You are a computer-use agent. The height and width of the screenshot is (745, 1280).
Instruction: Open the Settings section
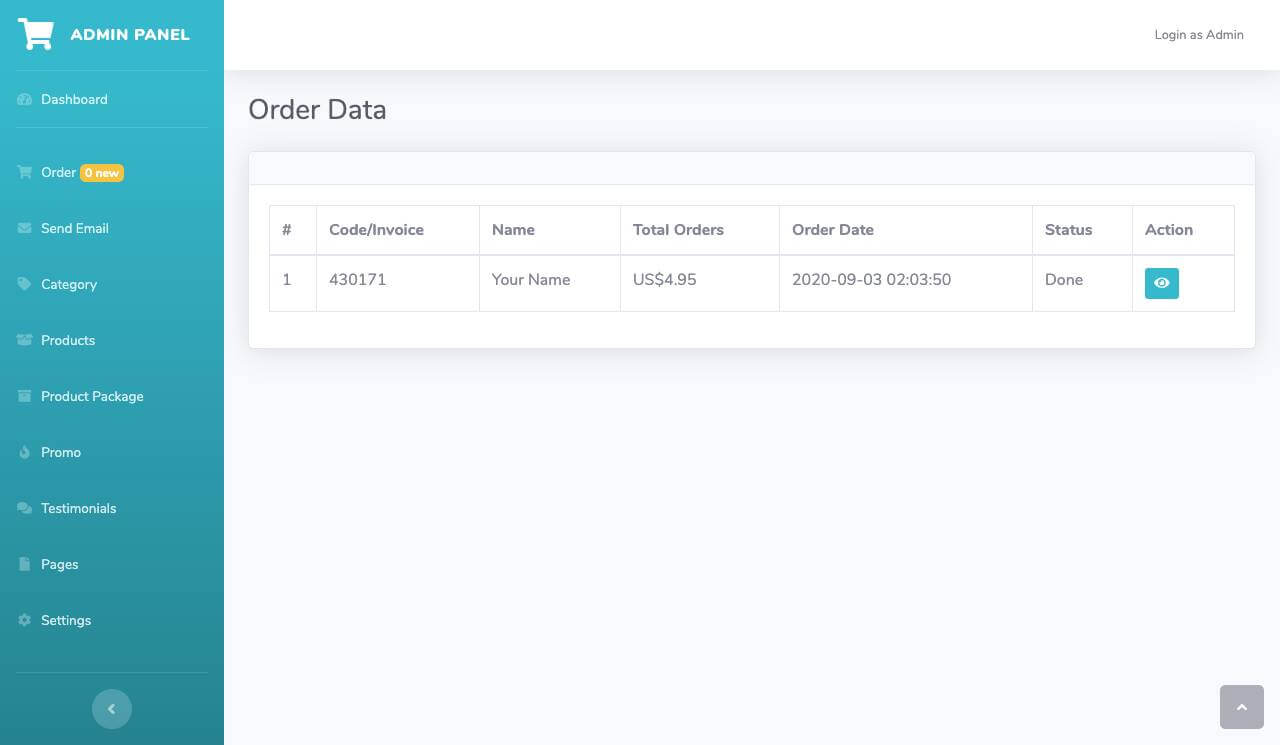tap(112, 620)
